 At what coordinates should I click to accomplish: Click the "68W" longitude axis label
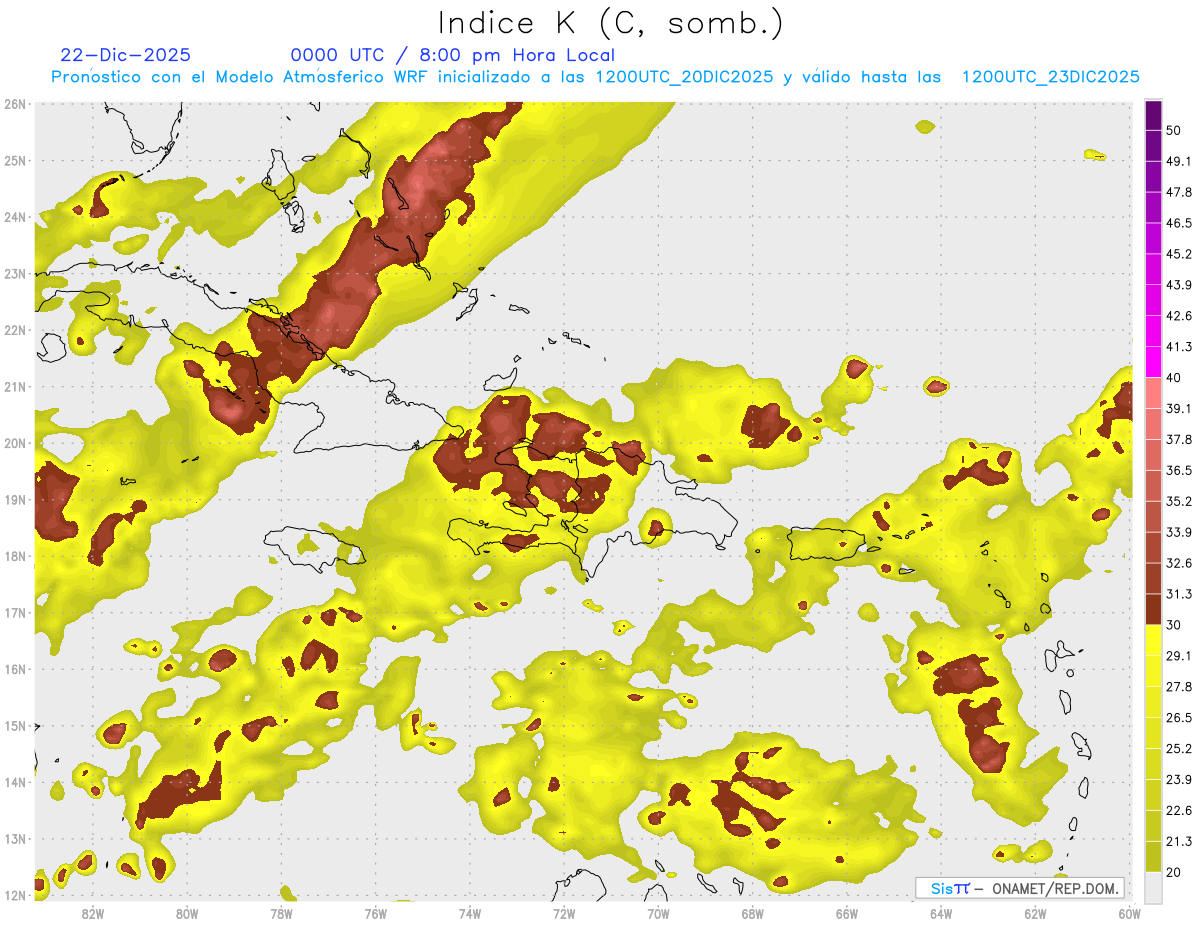pos(753,914)
